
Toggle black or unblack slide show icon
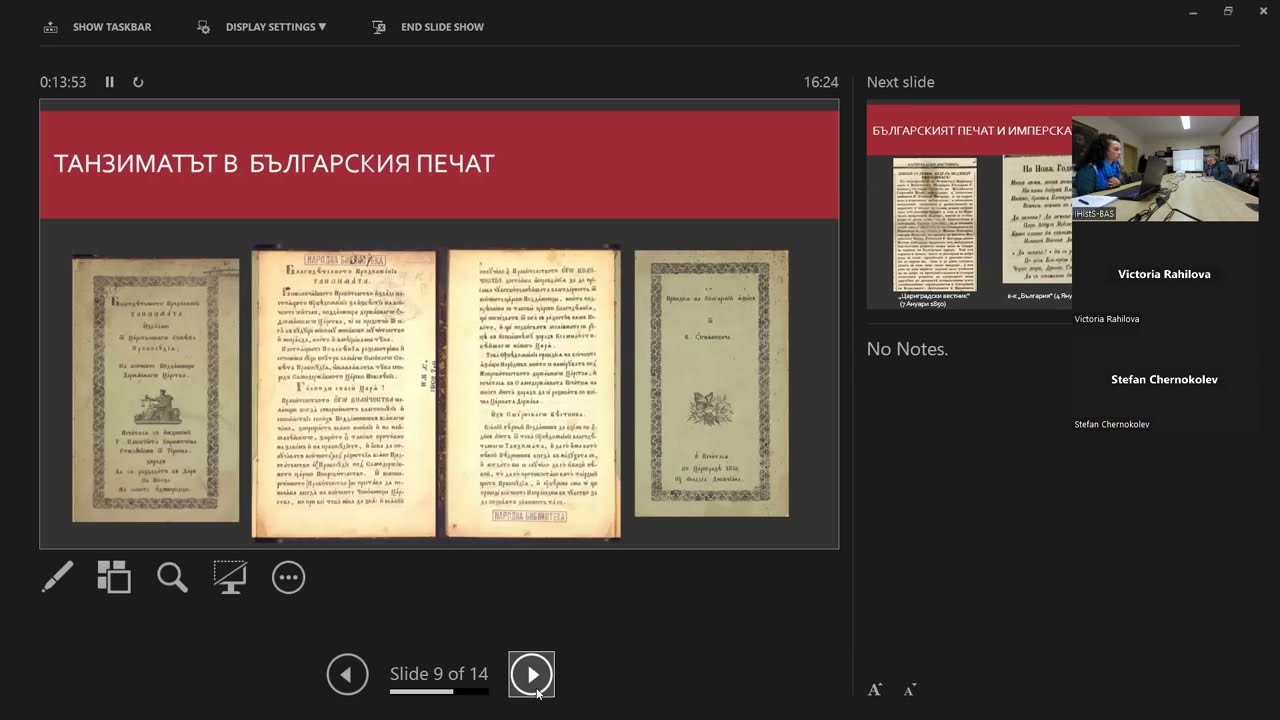pos(230,577)
